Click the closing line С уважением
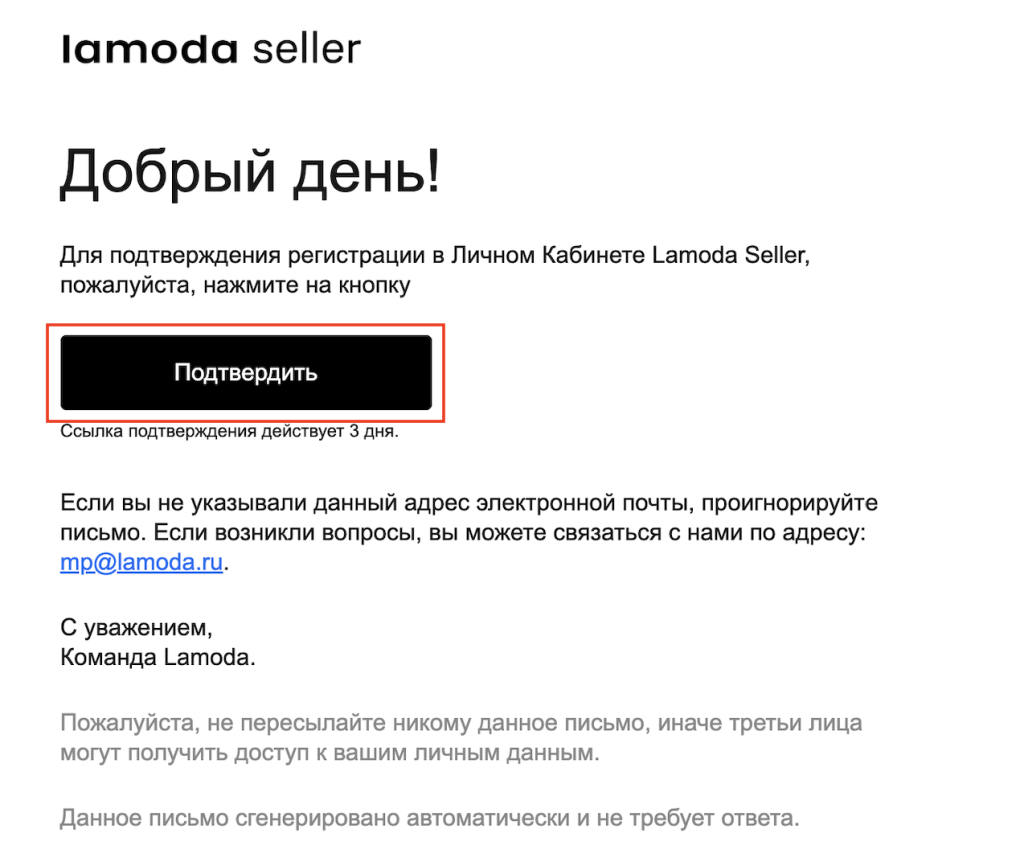 coord(137,629)
